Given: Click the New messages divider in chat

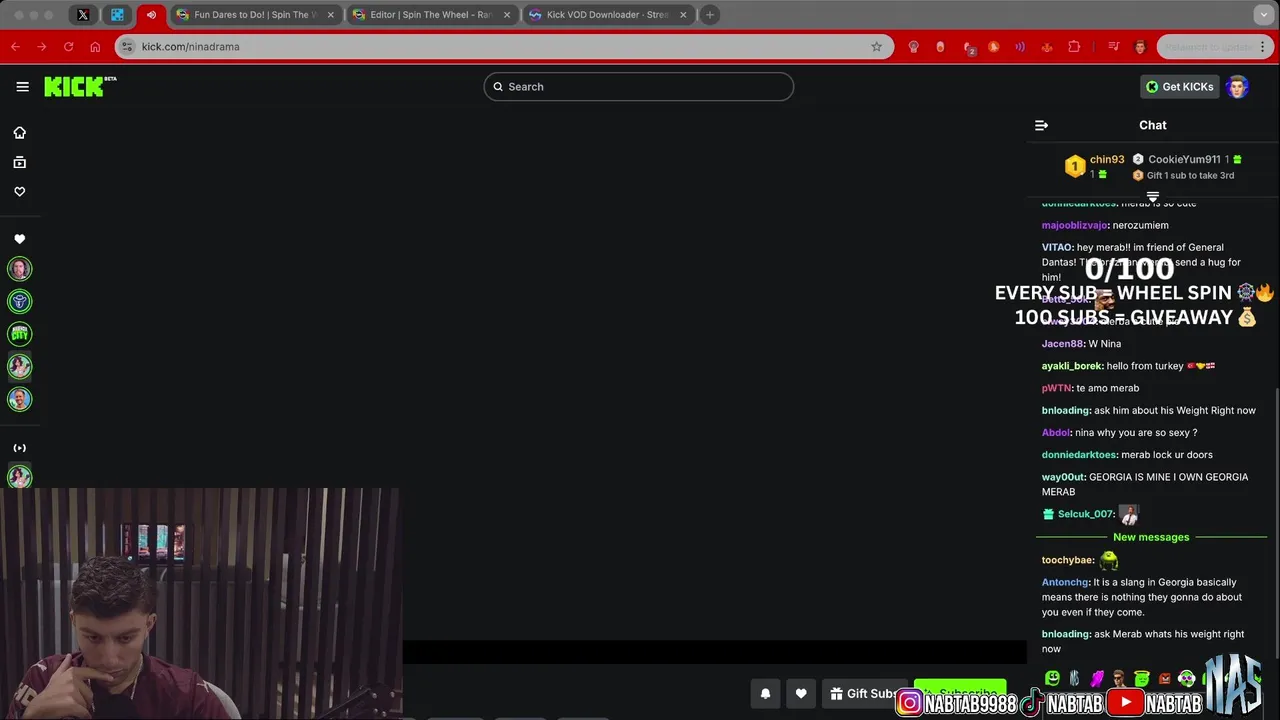Looking at the screenshot, I should (1151, 537).
